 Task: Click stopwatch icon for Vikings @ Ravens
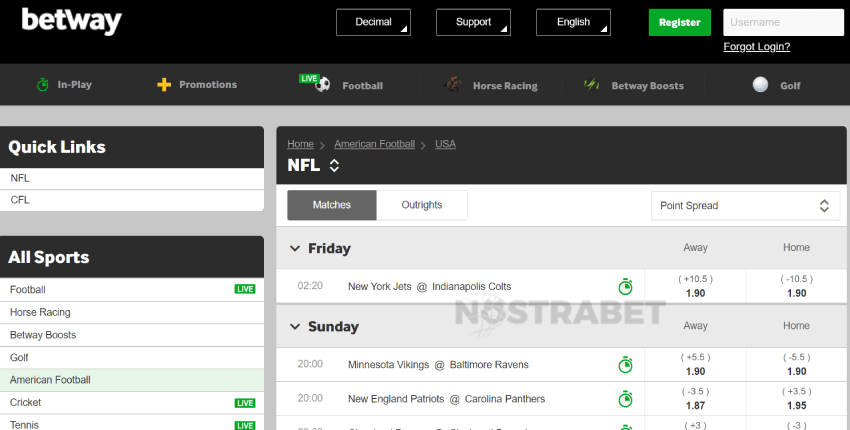tap(626, 364)
